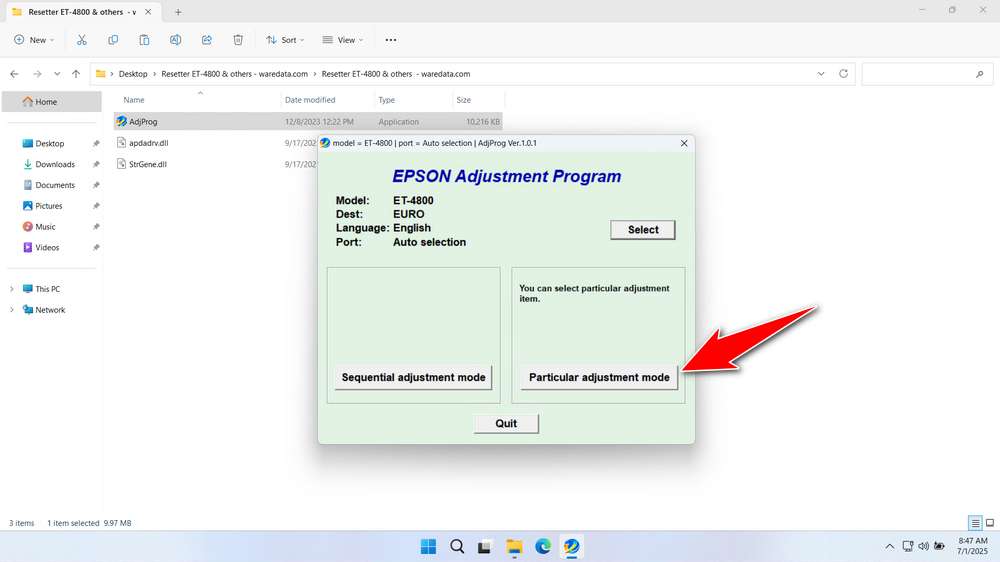This screenshot has height=562, width=1000.
Task: Select the StrGene.dll file
Action: click(x=147, y=164)
